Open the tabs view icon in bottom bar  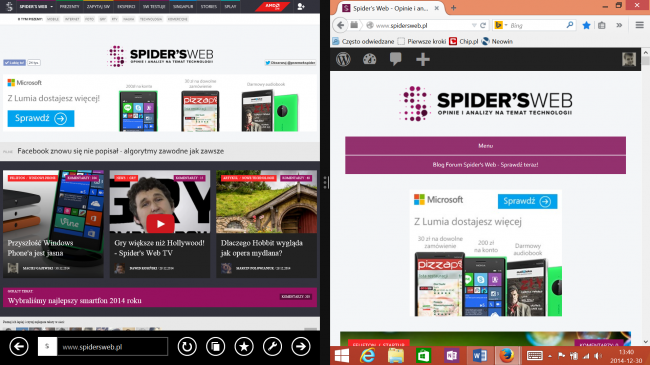(216, 346)
